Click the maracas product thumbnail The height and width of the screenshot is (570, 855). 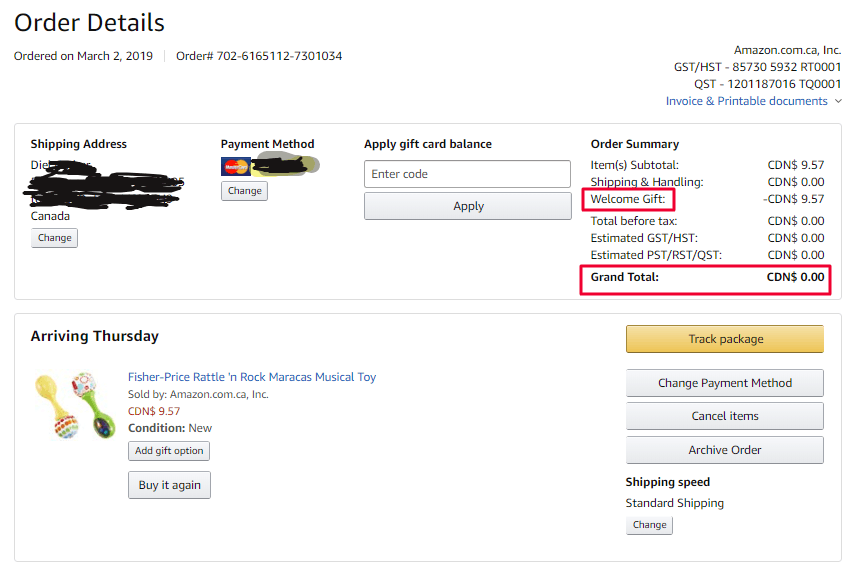[x=75, y=405]
